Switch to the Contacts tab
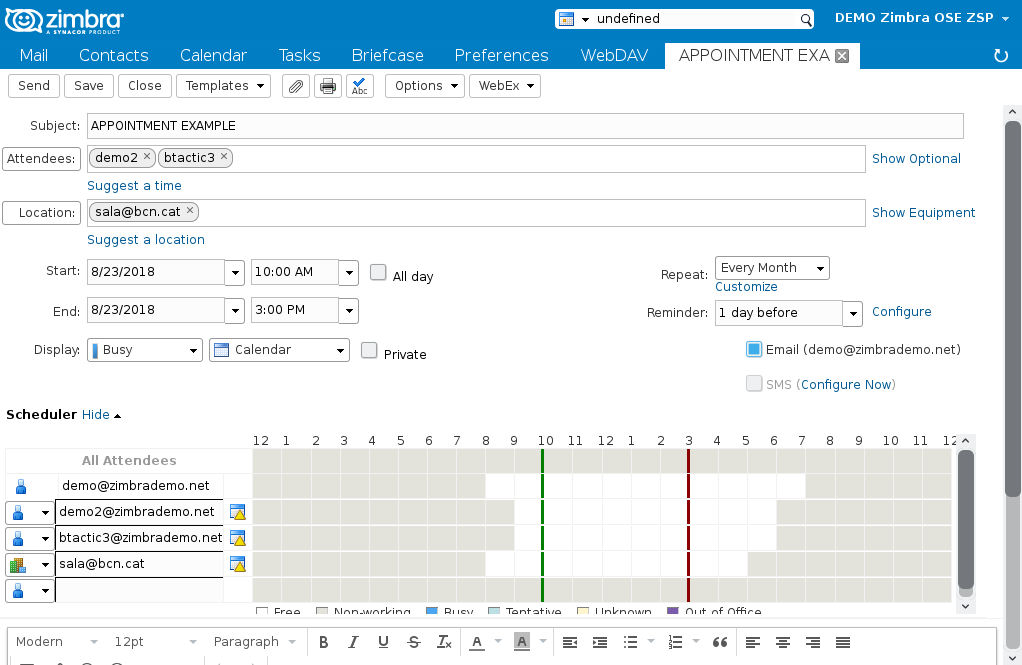The width and height of the screenshot is (1022, 665). 114,55
